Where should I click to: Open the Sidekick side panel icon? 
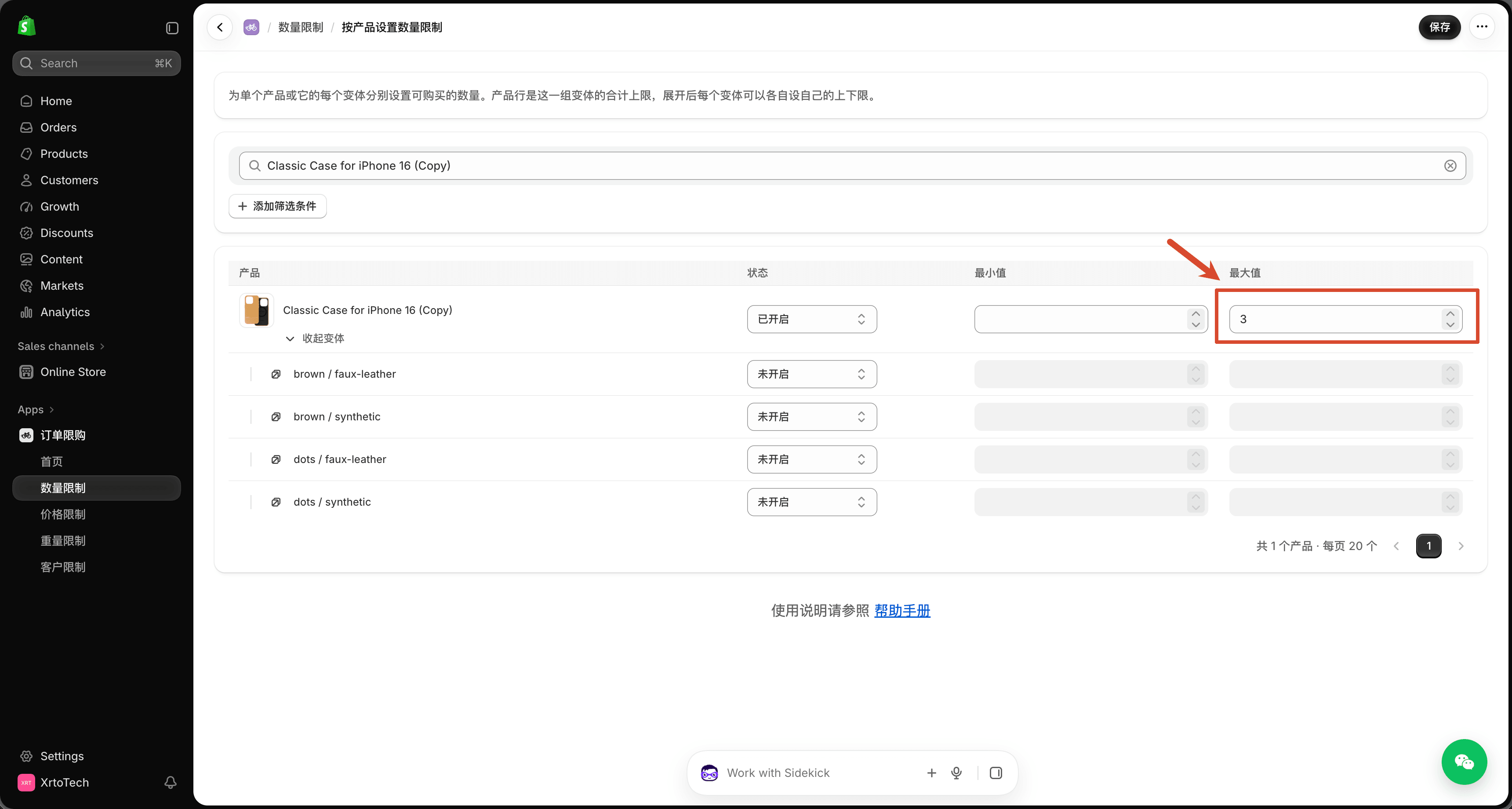coord(996,773)
